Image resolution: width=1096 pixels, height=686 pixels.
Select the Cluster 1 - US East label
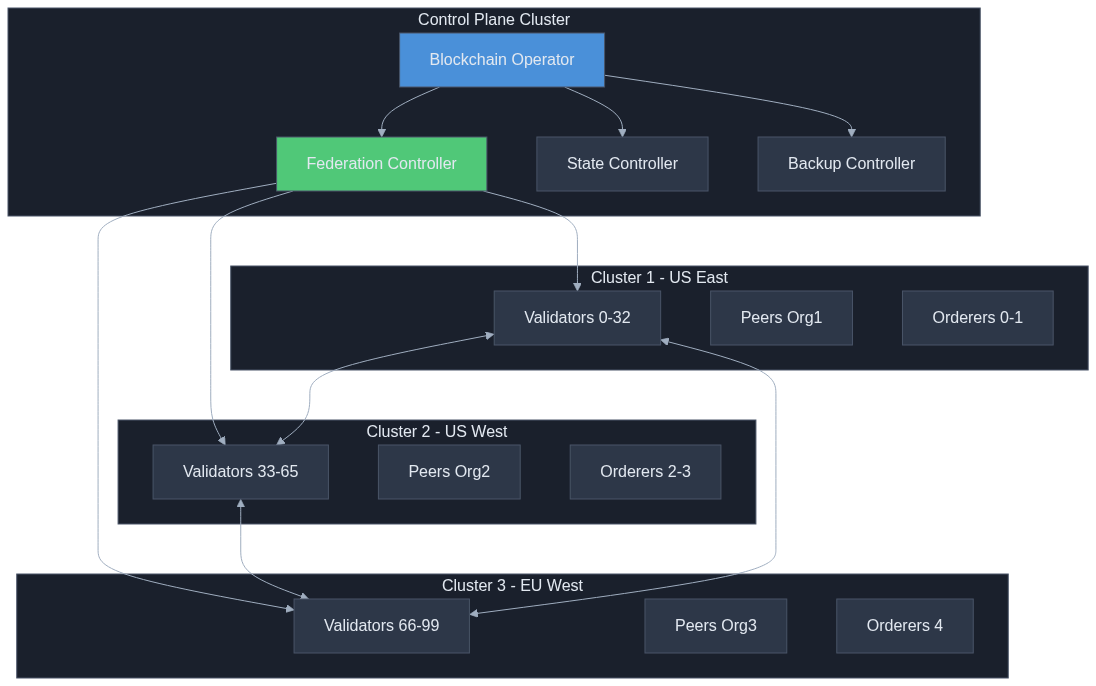659,278
